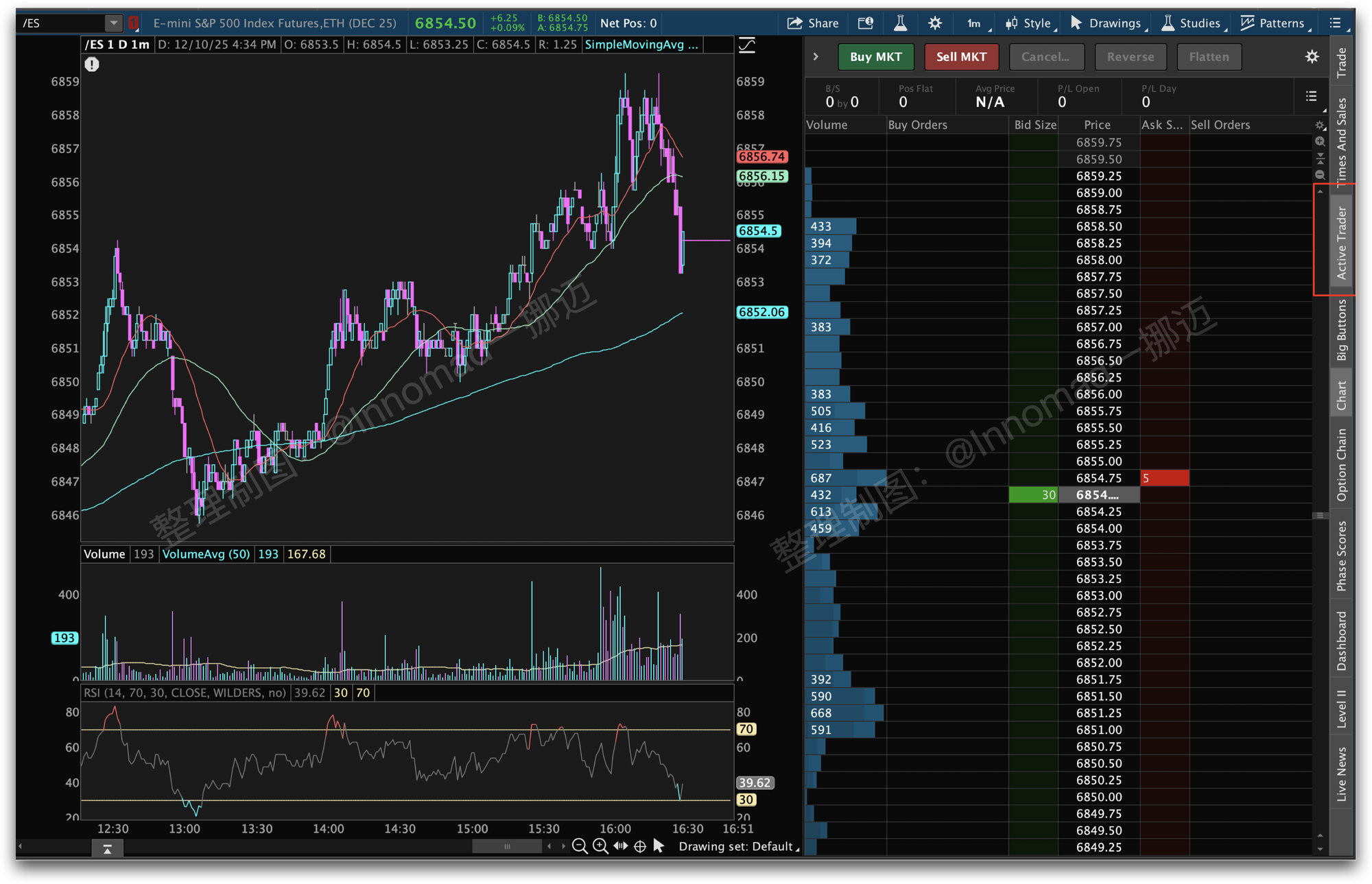Click the chart zoom in magnifier
Image resolution: width=1372 pixels, height=884 pixels.
click(x=600, y=846)
